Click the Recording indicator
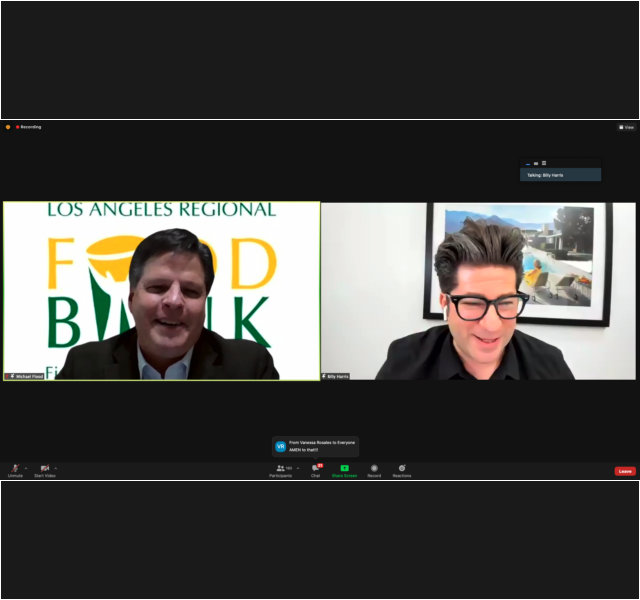This screenshot has height=600, width=640. (x=29, y=127)
